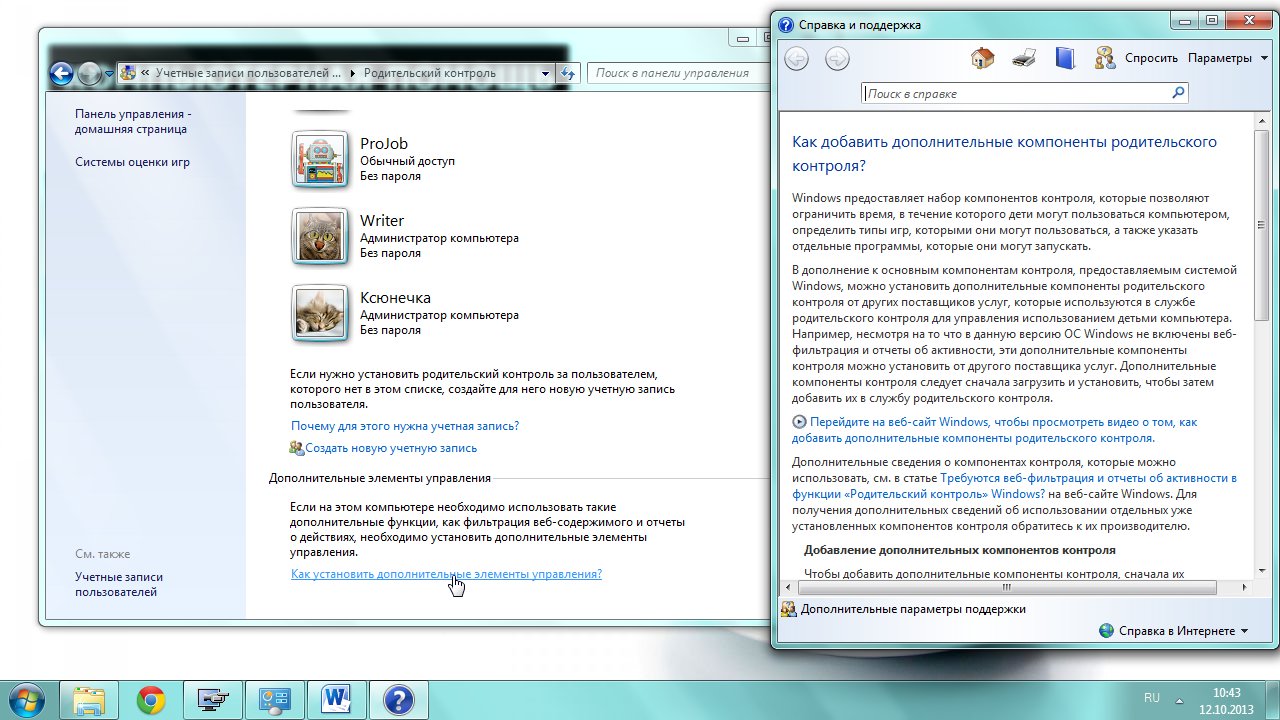
Task: Select the ProJob robot account picture
Action: tap(321, 160)
